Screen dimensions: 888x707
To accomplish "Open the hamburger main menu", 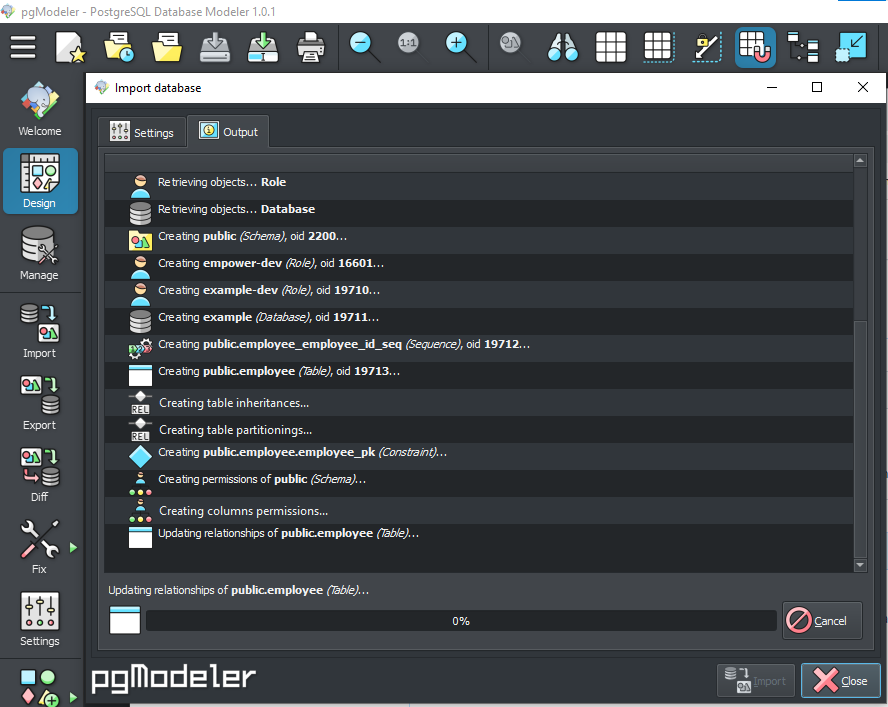I will (23, 46).
